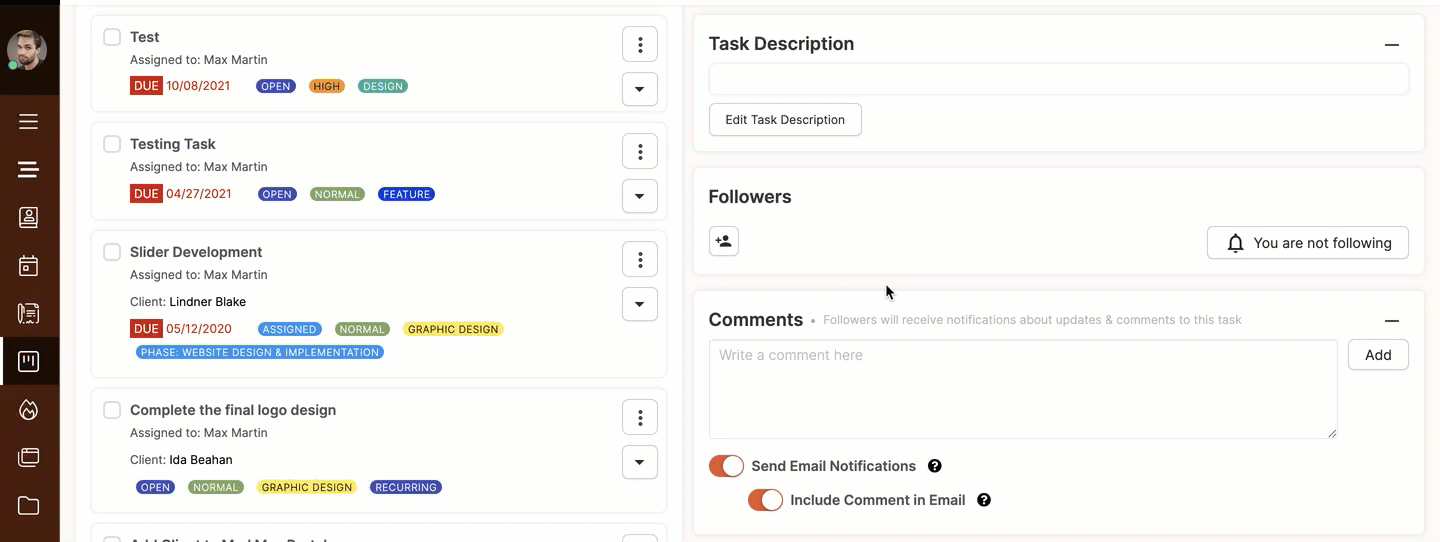Check the Test task checkbox
Image resolution: width=1440 pixels, height=542 pixels.
(112, 37)
